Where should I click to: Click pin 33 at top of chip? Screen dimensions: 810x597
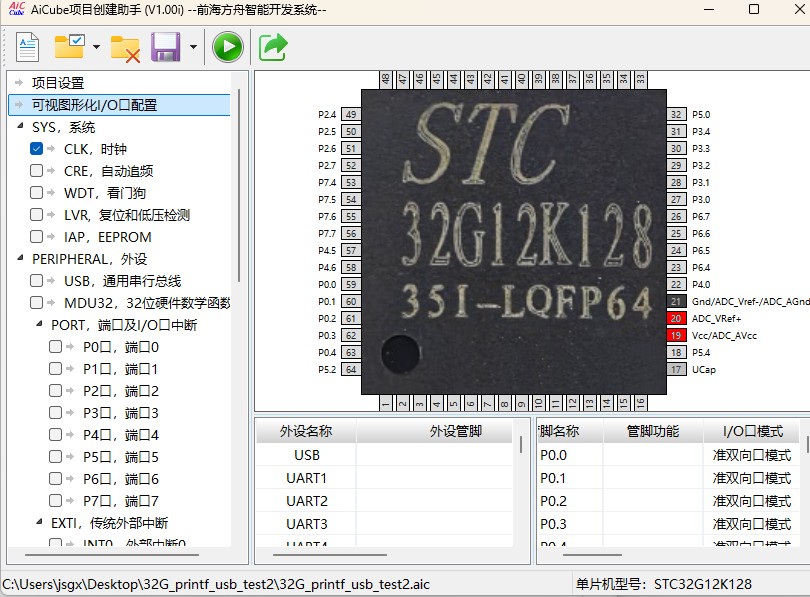click(641, 80)
